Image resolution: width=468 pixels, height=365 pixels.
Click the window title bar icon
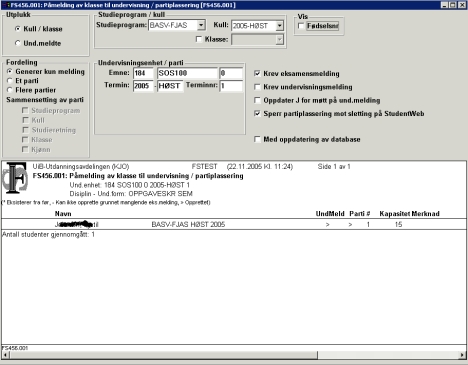tap(5, 5)
